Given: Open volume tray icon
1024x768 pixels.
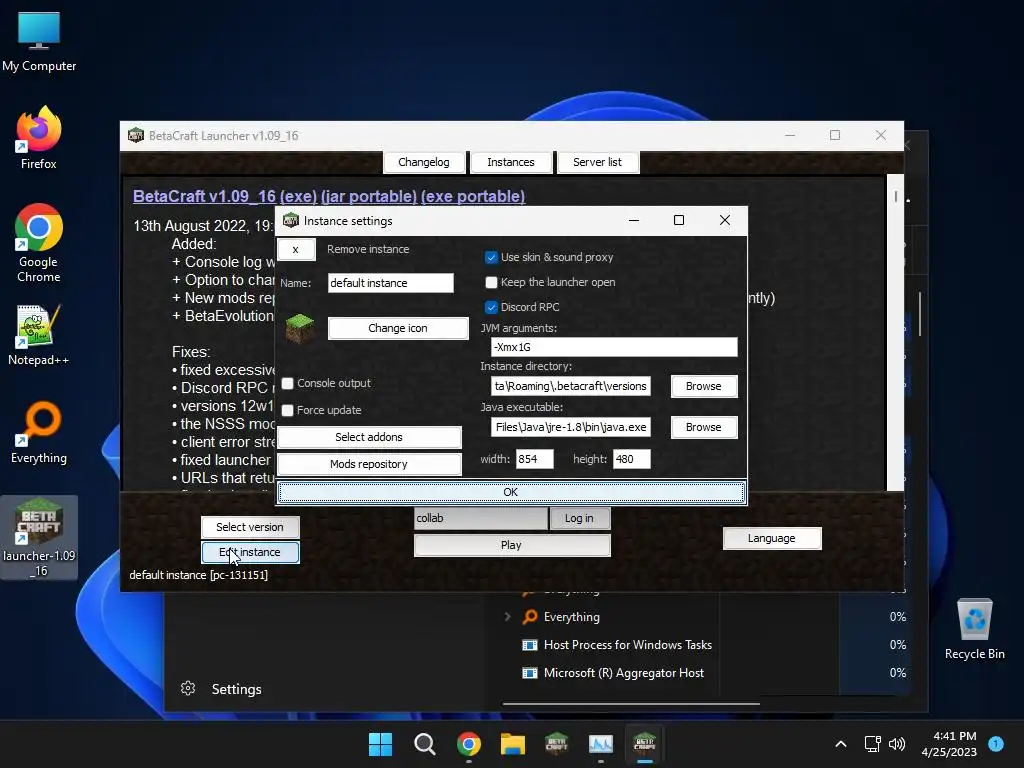Looking at the screenshot, I should click(897, 744).
